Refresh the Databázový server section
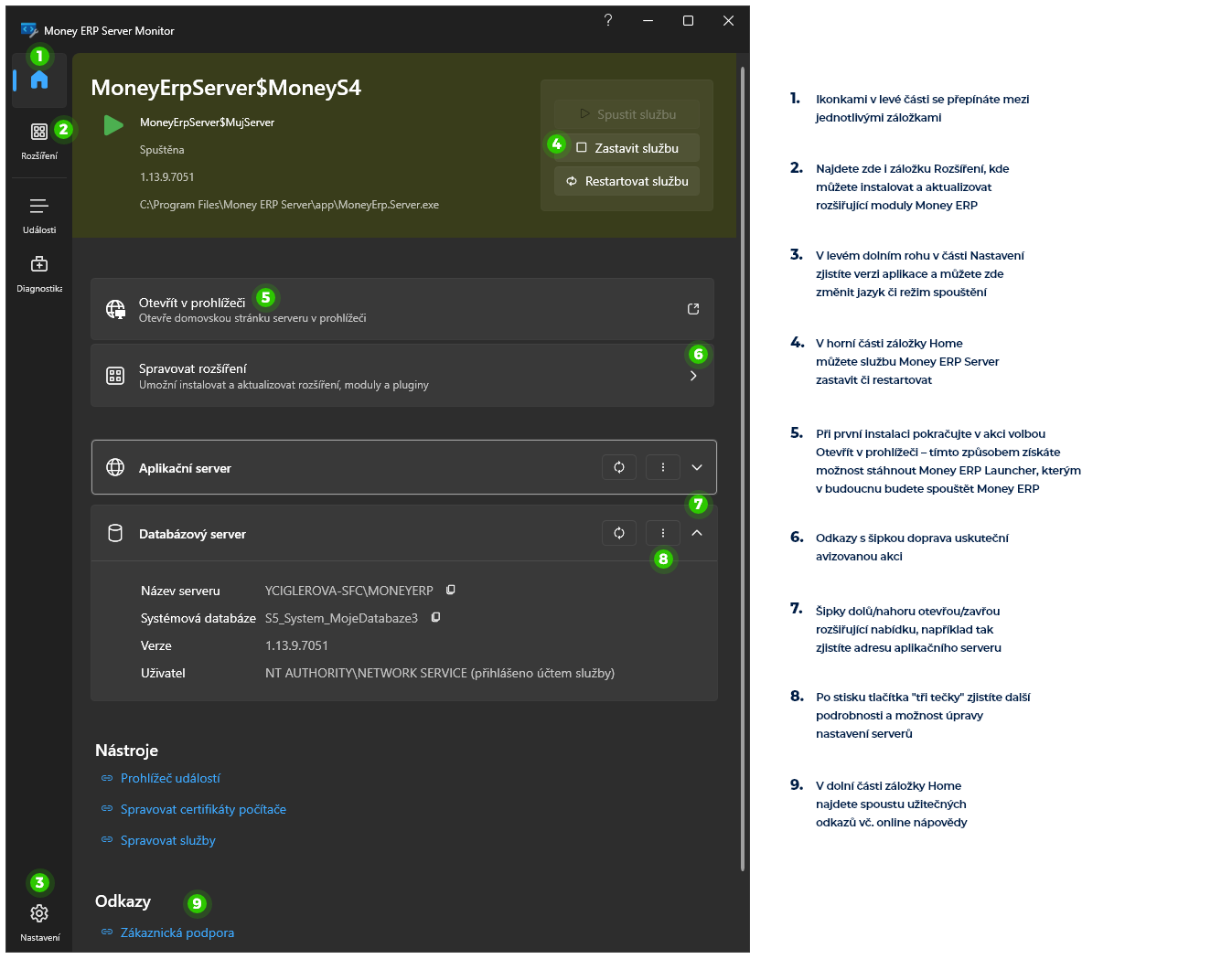1232x959 pixels. tap(619, 533)
